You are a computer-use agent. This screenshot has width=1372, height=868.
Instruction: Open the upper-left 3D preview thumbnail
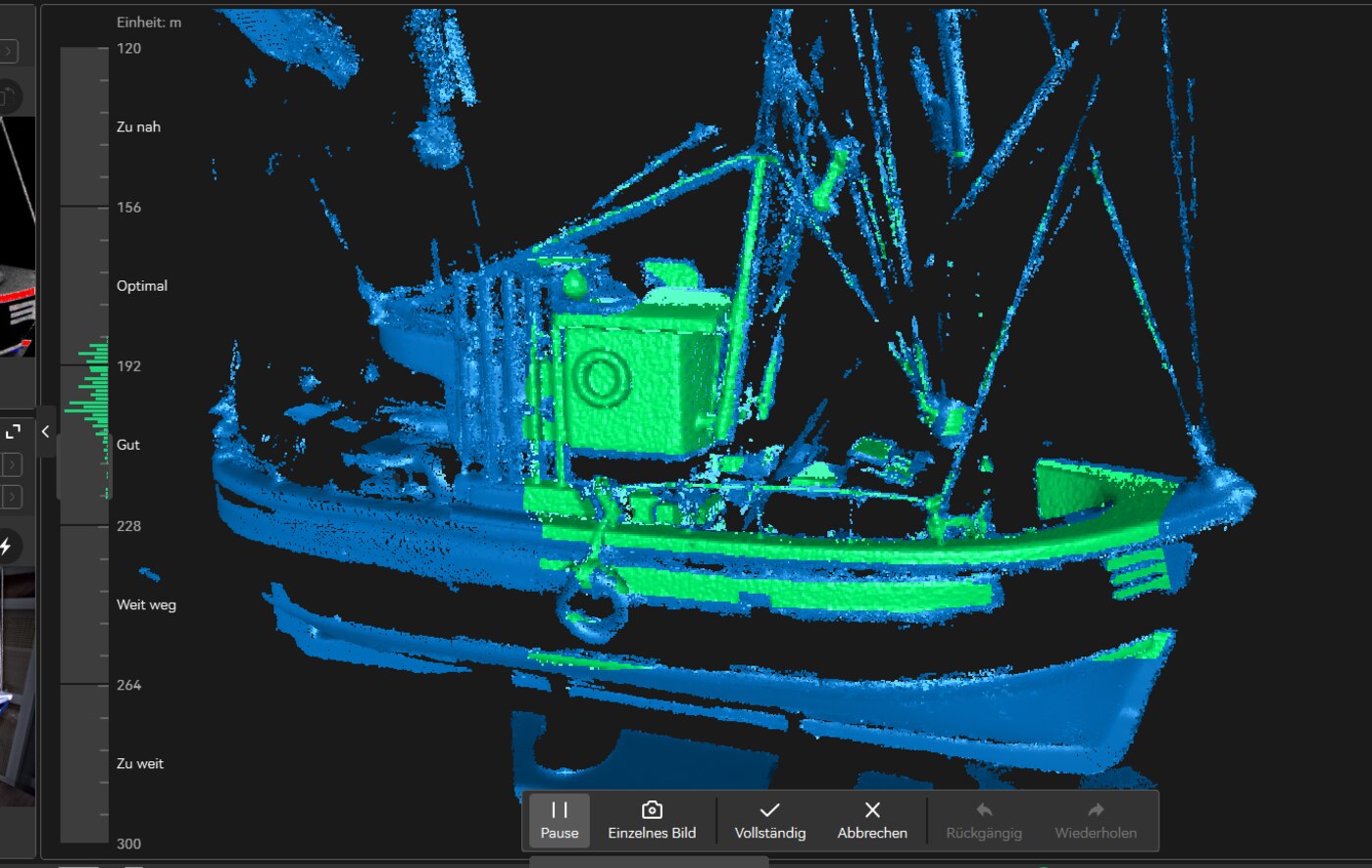click(x=17, y=237)
